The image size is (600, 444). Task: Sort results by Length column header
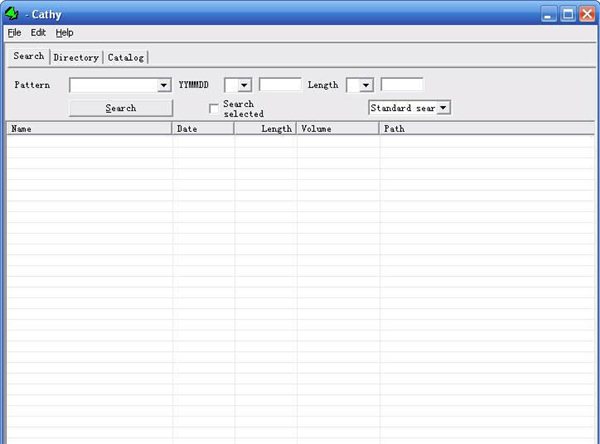(x=265, y=129)
